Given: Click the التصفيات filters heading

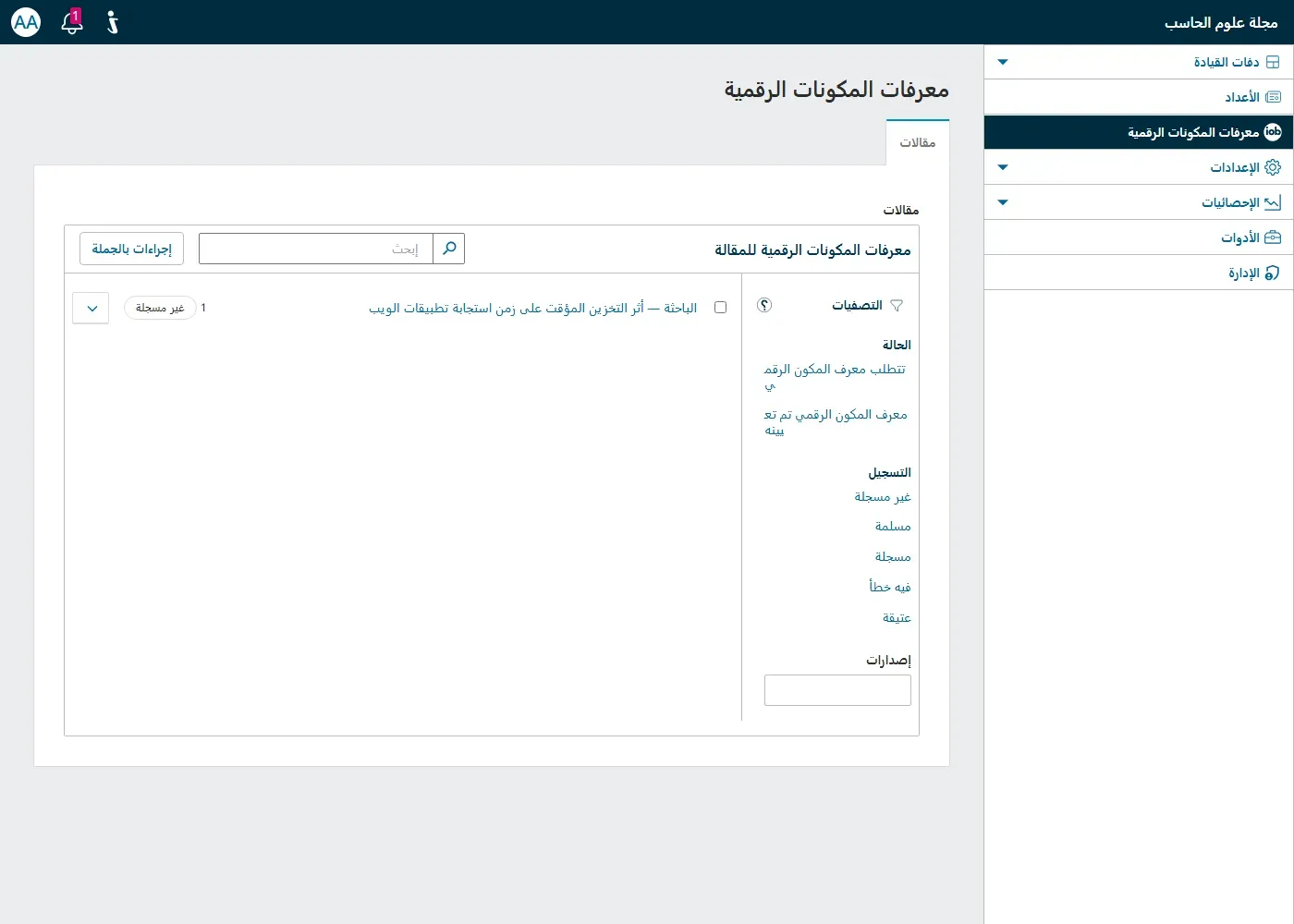Looking at the screenshot, I should pos(858,305).
